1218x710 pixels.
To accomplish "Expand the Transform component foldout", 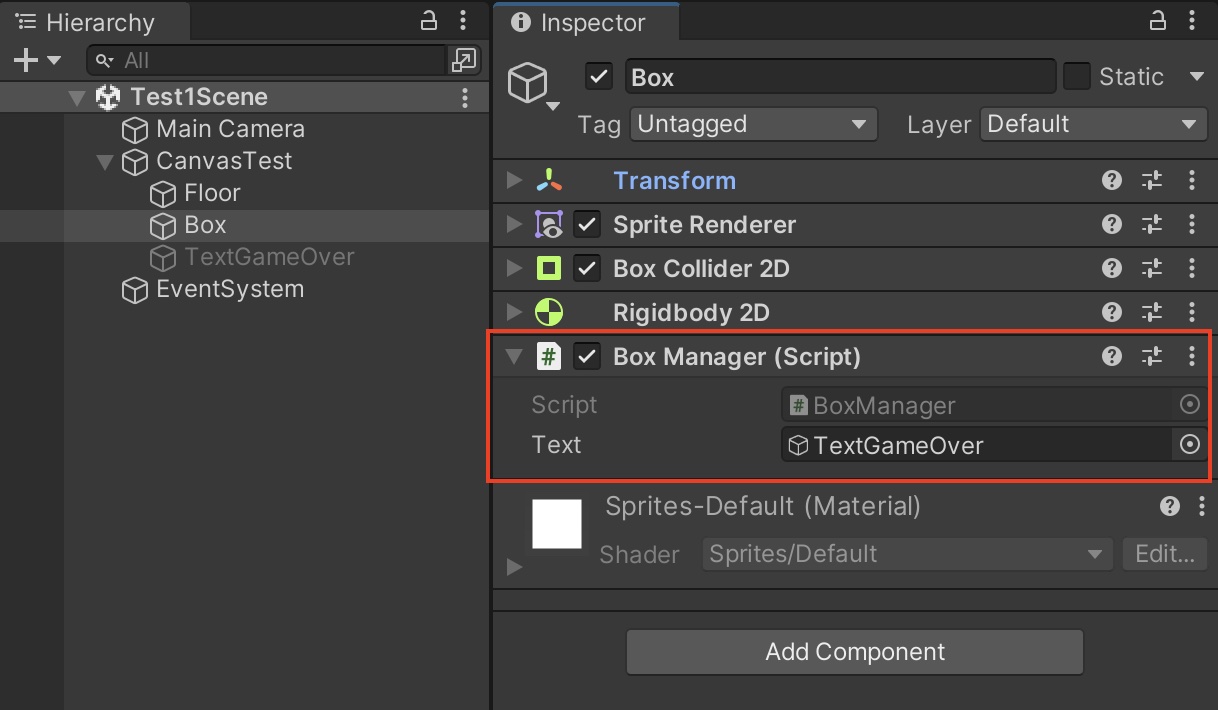I will click(515, 181).
